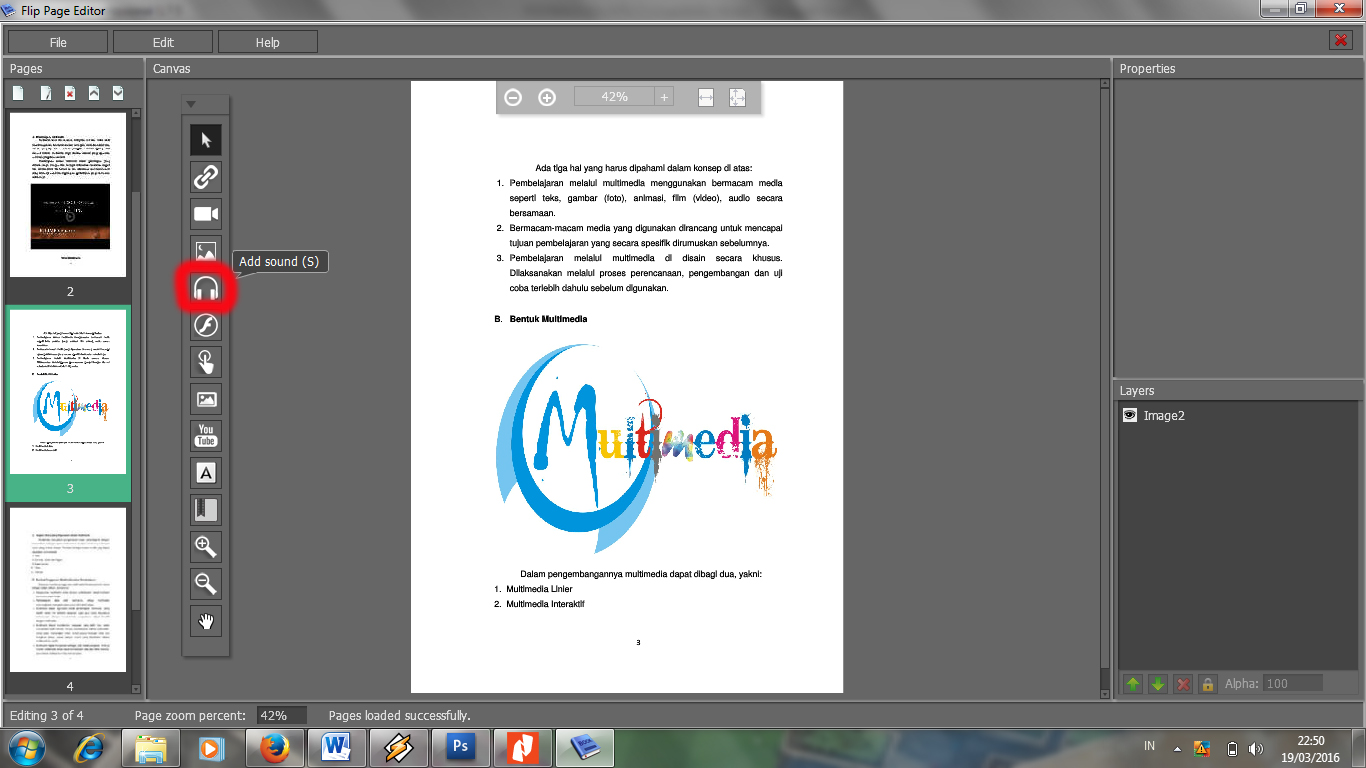This screenshot has height=768, width=1366.
Task: Delete layer with the red X button
Action: [x=1183, y=684]
